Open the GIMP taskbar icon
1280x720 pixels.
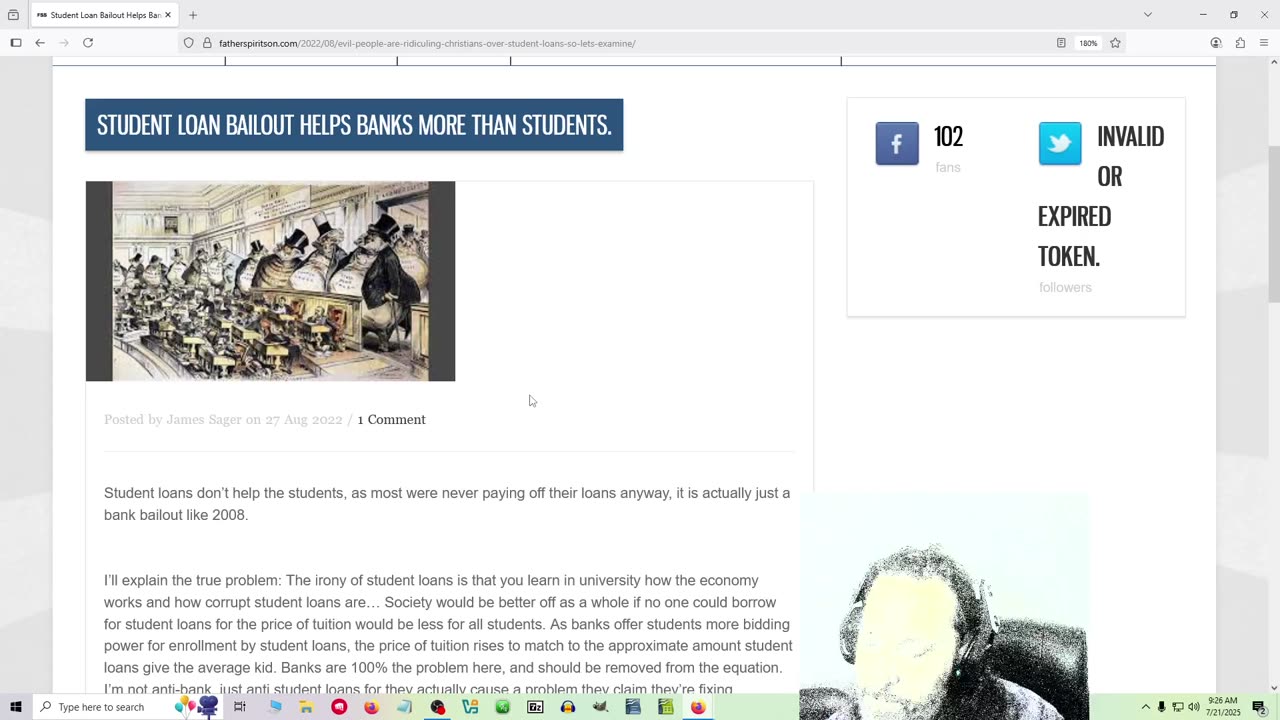600,707
